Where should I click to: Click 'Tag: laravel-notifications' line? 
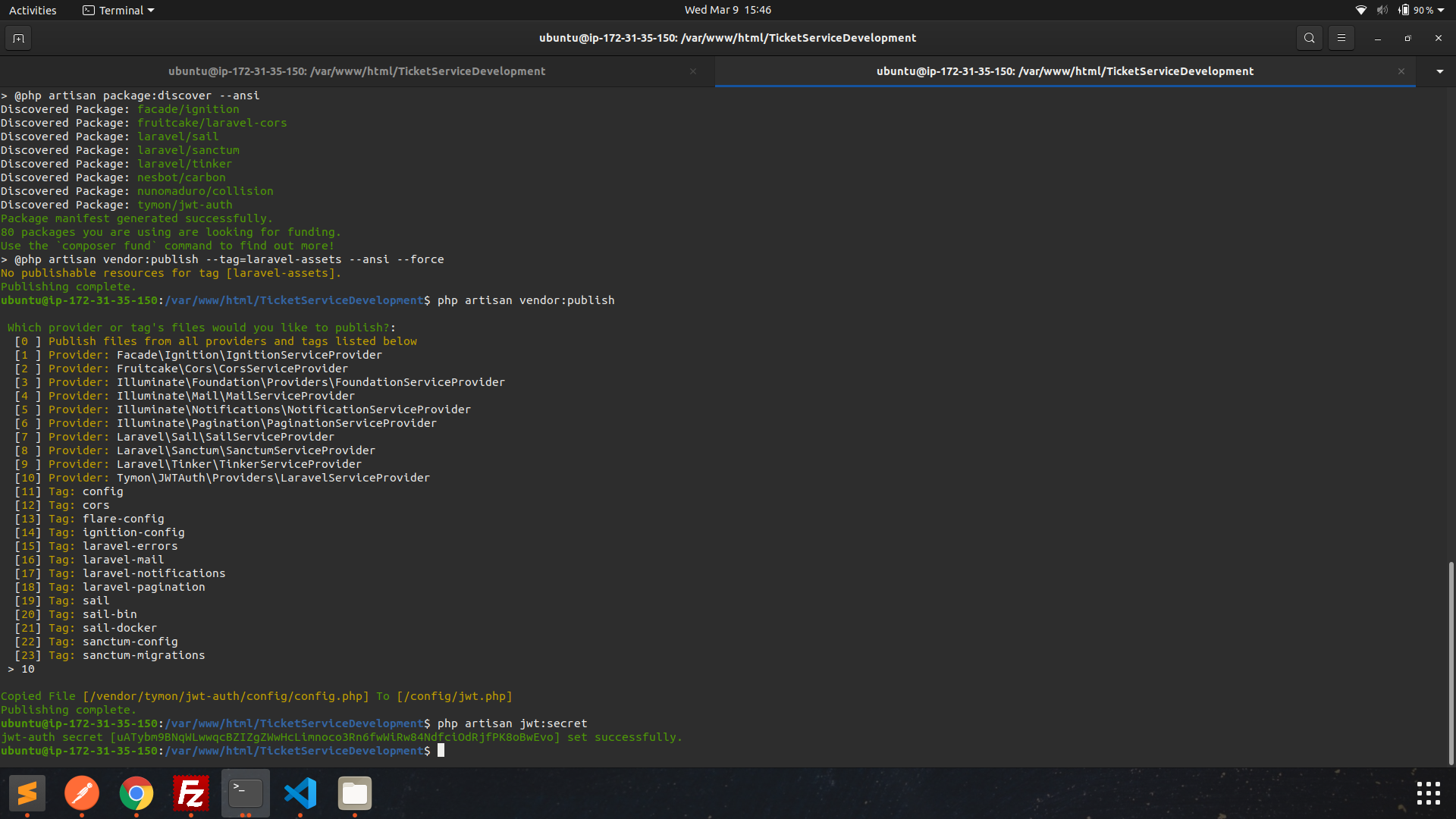pos(120,573)
